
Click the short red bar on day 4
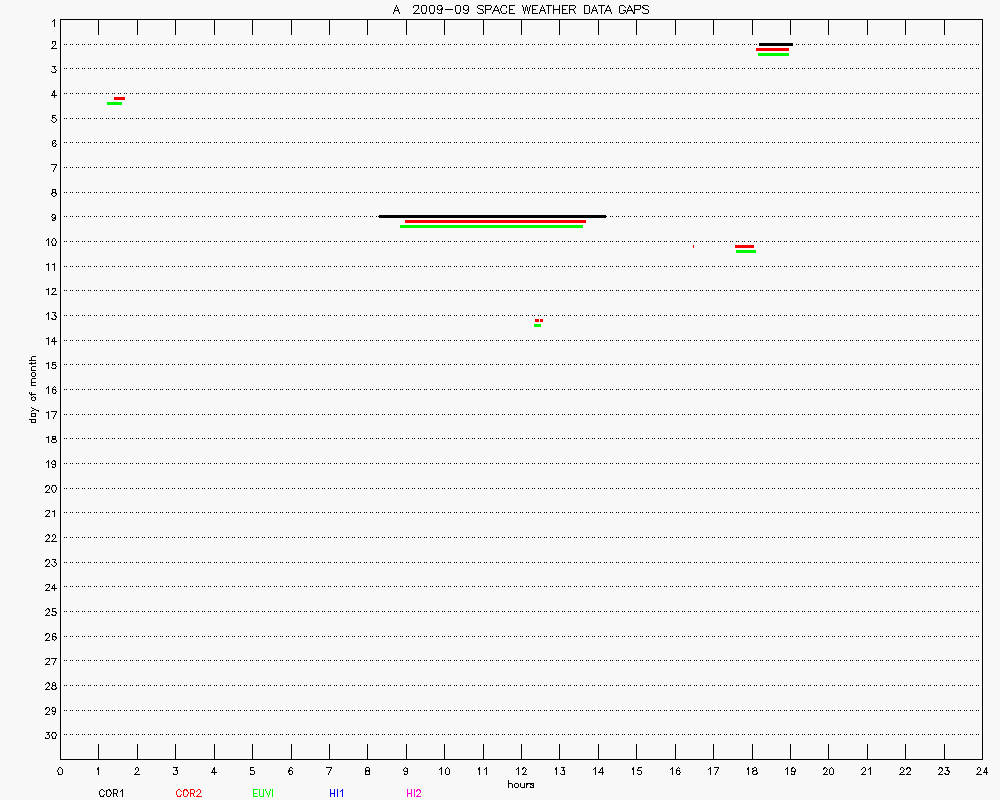(119, 98)
